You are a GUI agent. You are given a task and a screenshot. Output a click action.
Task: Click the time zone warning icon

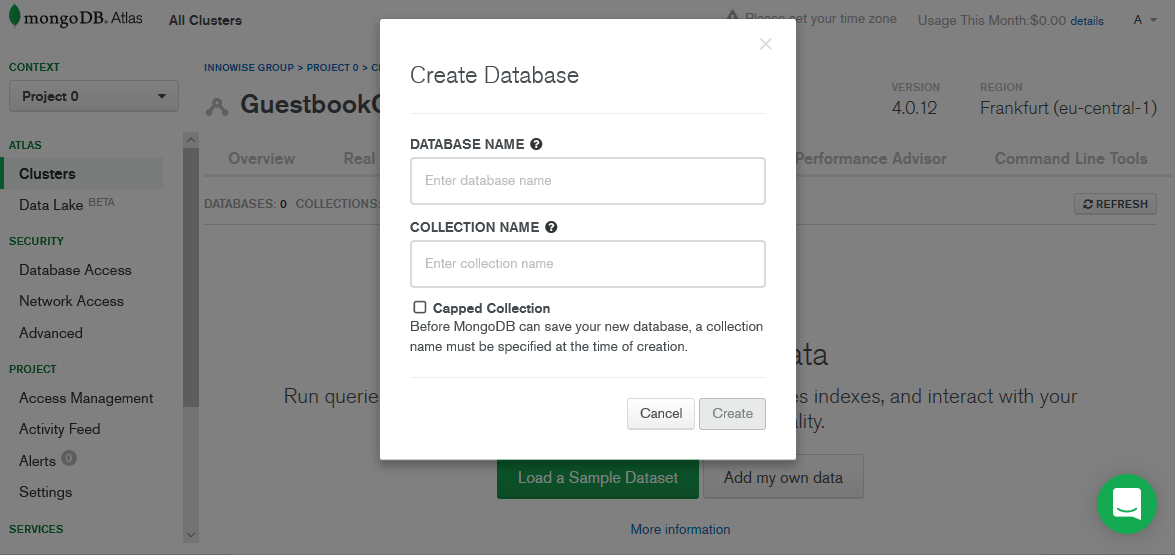point(733,18)
